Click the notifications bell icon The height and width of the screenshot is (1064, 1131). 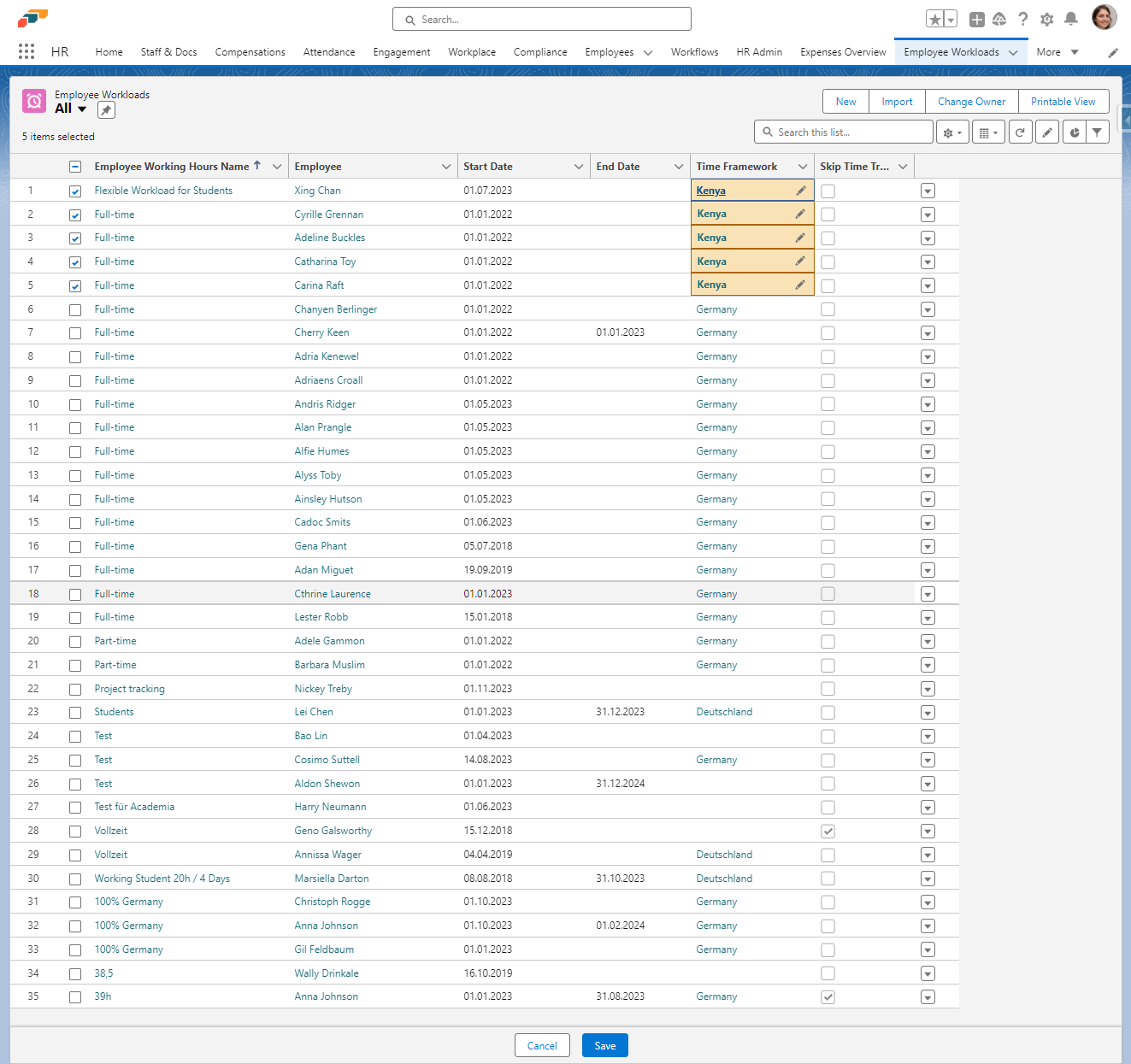1070,19
